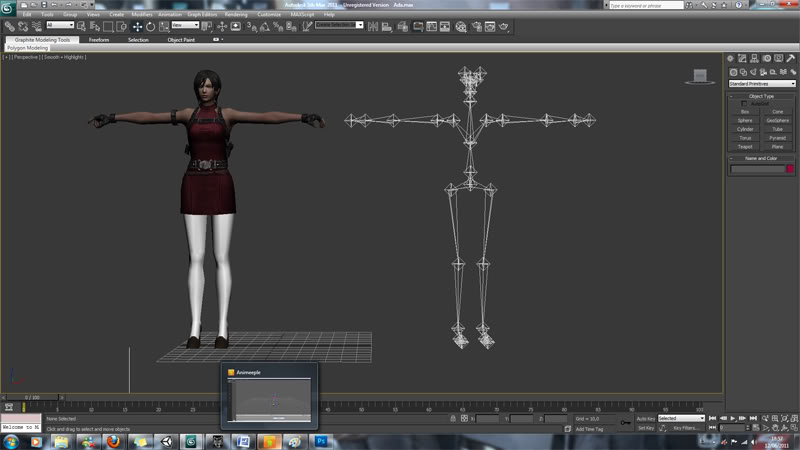Toggle the 3D Snaps button
Viewport: 800px width, 450px height.
252,26
